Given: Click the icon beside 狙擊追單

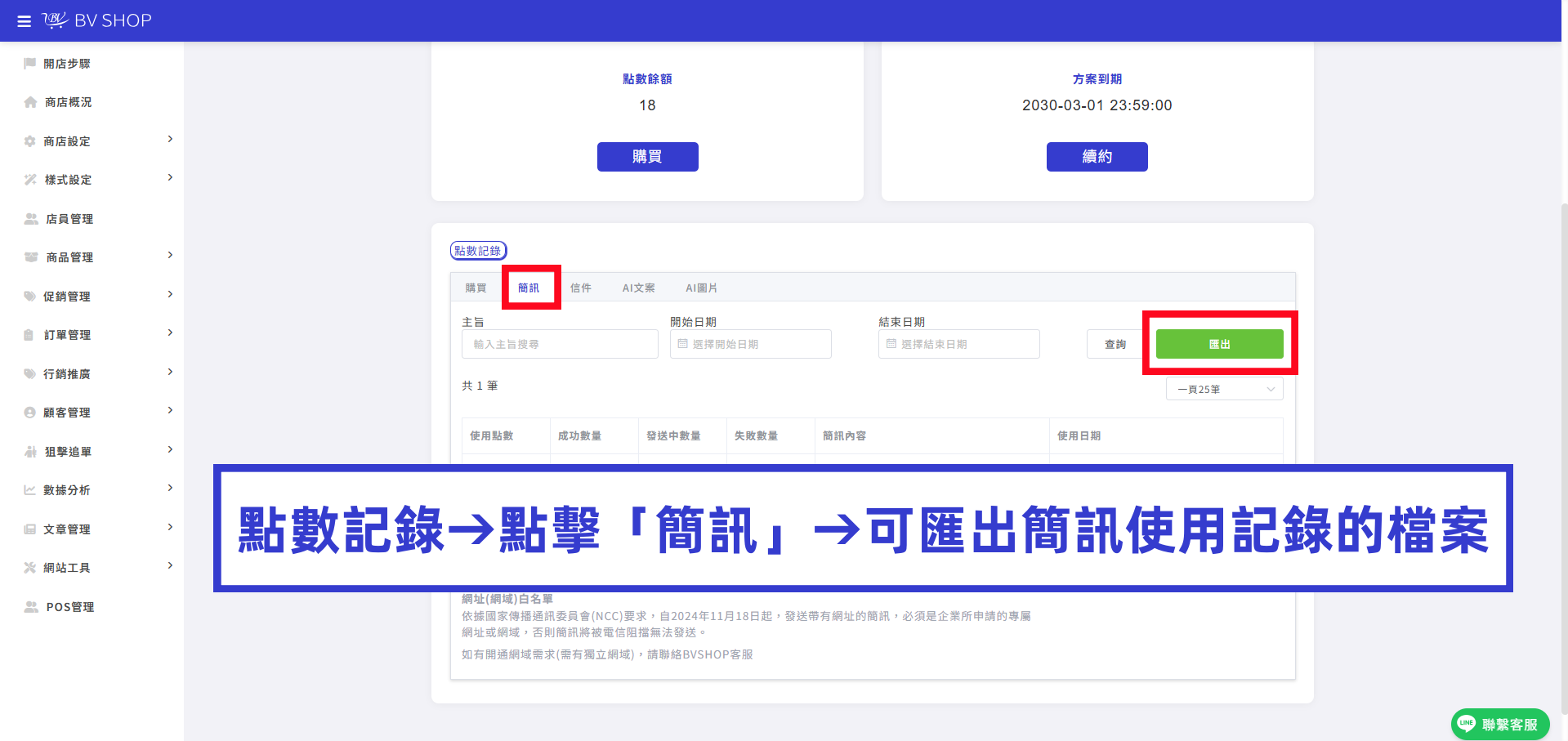Looking at the screenshot, I should click(x=31, y=452).
